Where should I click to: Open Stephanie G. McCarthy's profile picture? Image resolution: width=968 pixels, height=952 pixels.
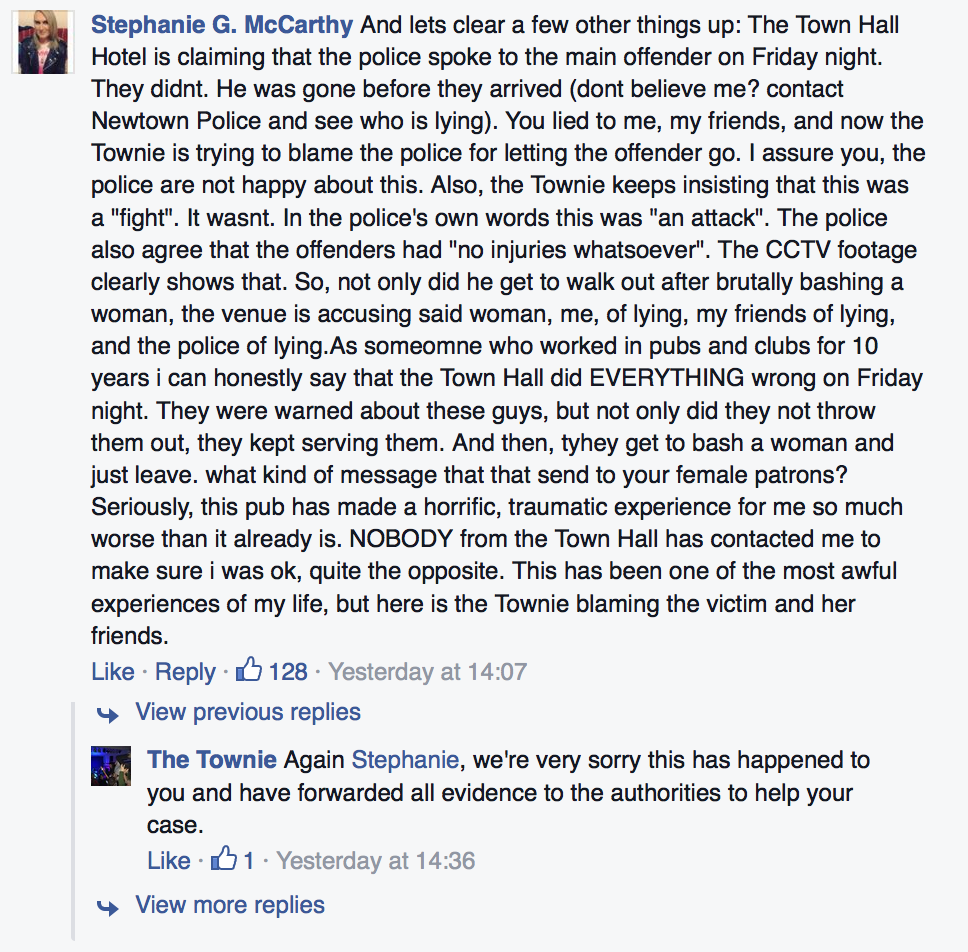[x=43, y=46]
